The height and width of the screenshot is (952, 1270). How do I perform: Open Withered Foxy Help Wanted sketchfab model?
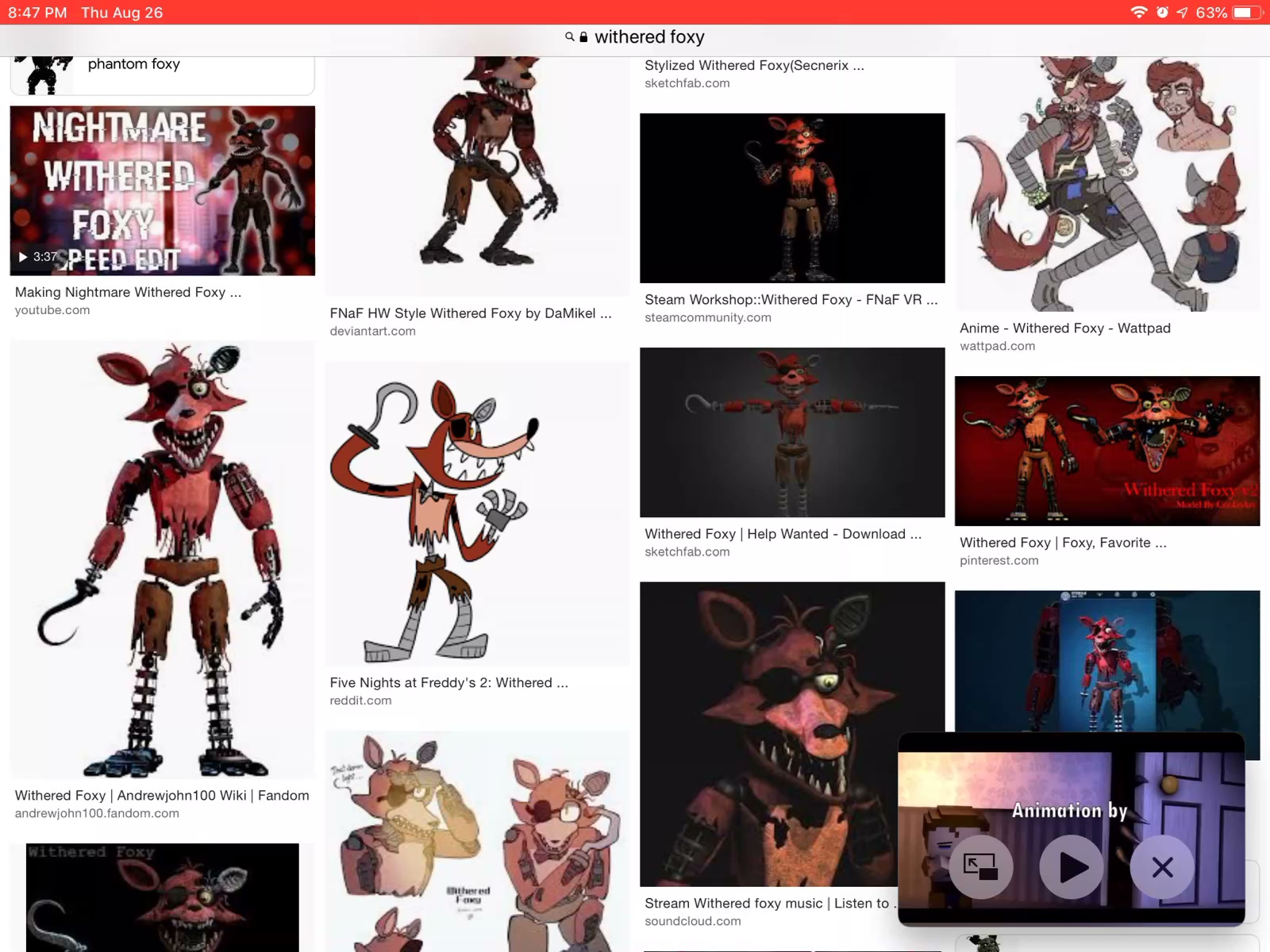pos(791,432)
